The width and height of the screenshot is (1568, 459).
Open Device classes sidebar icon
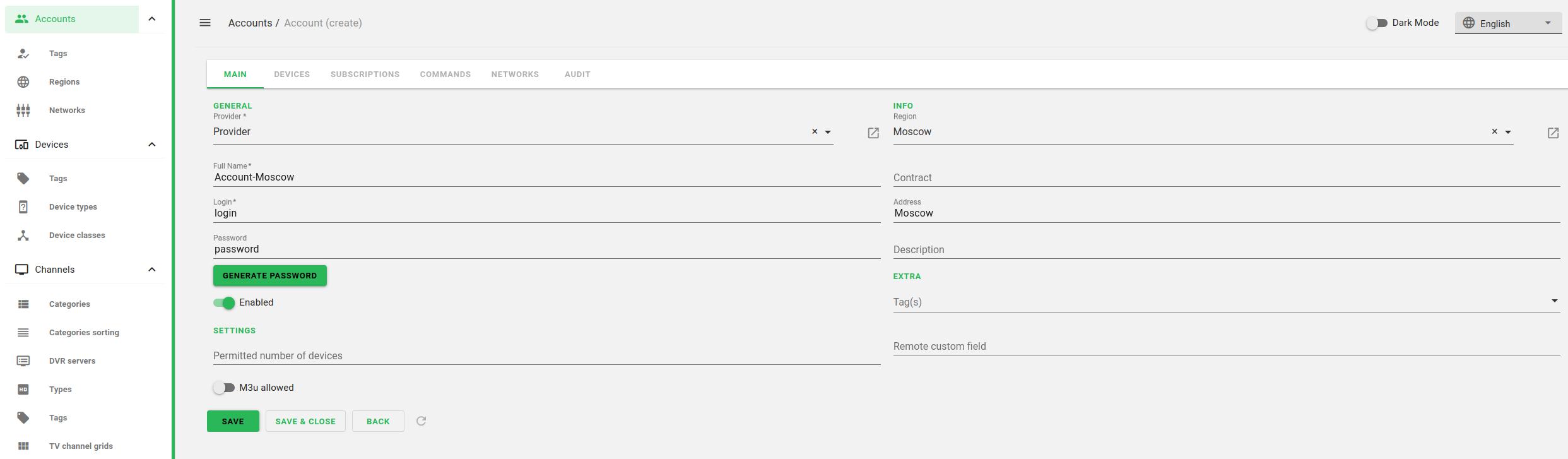(23, 235)
